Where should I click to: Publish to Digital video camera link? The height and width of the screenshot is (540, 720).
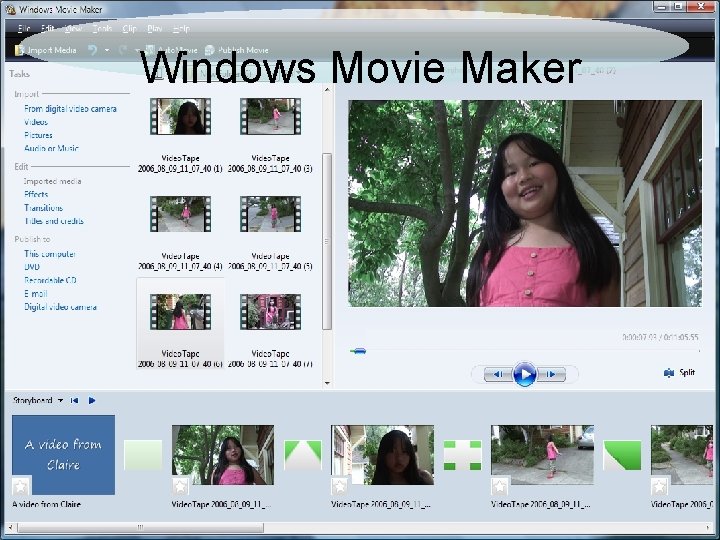click(60, 307)
